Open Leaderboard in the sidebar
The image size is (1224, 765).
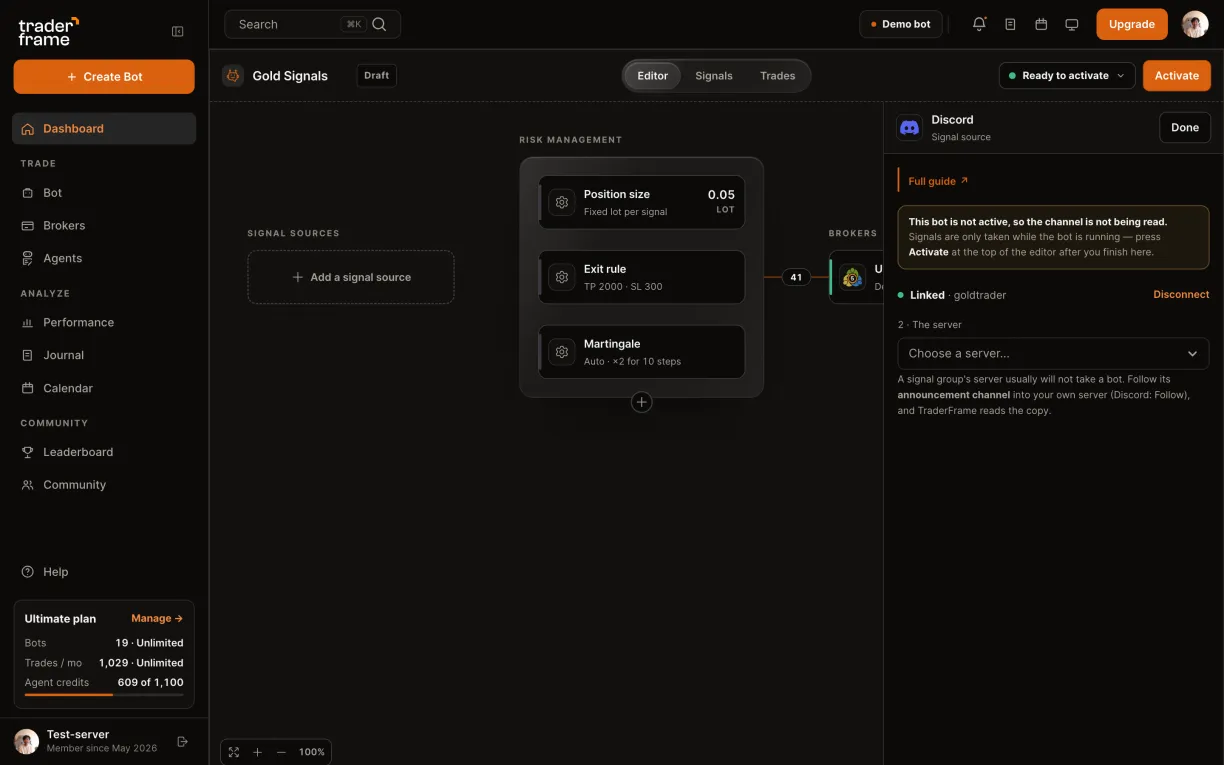pos(104,452)
